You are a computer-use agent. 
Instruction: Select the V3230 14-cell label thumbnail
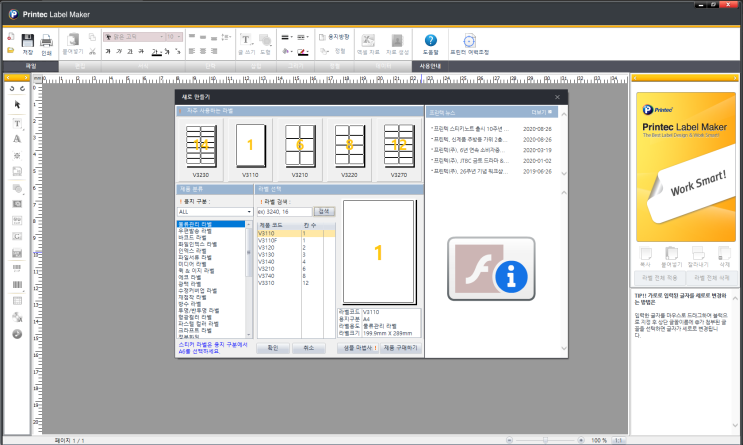tap(201, 150)
